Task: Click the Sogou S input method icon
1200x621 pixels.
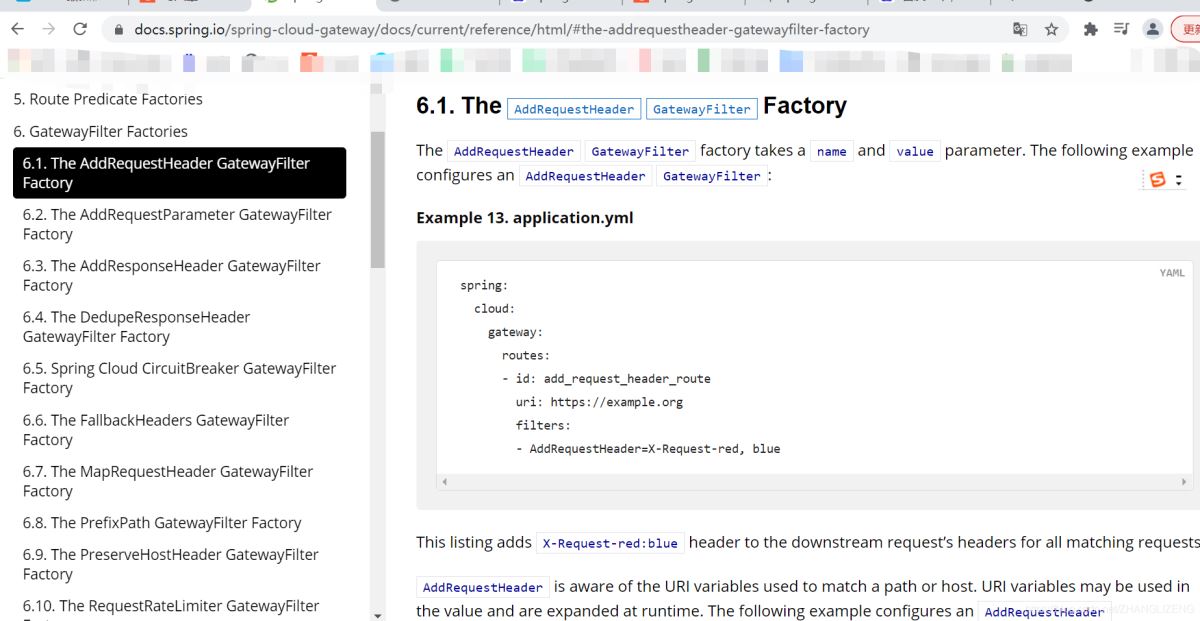Action: (1157, 180)
